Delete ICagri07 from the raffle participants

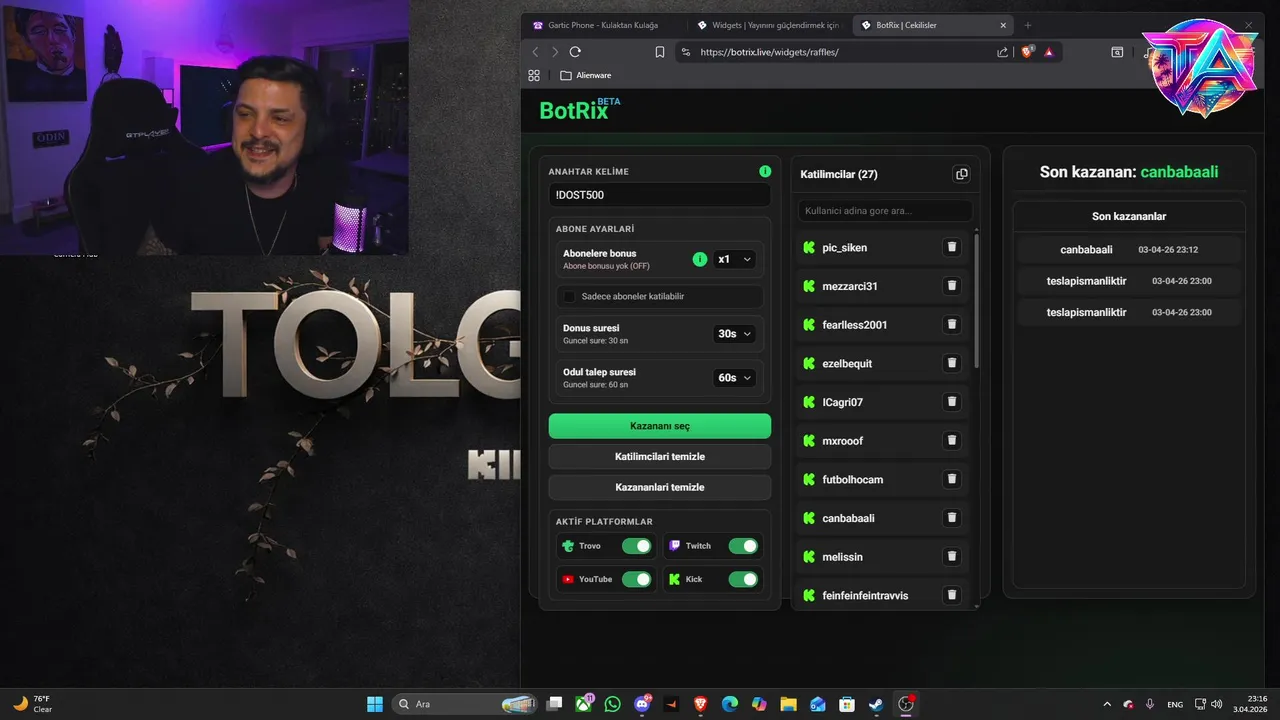pos(952,402)
